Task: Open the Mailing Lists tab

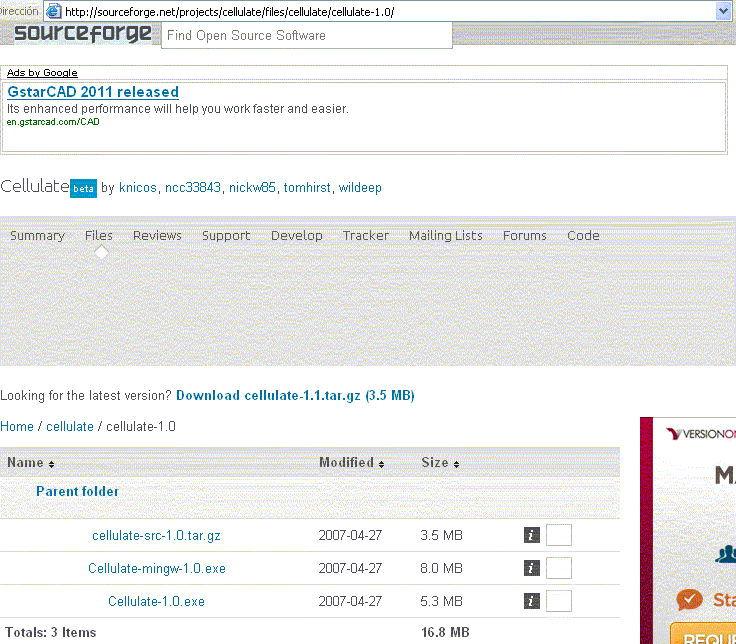Action: [x=445, y=236]
